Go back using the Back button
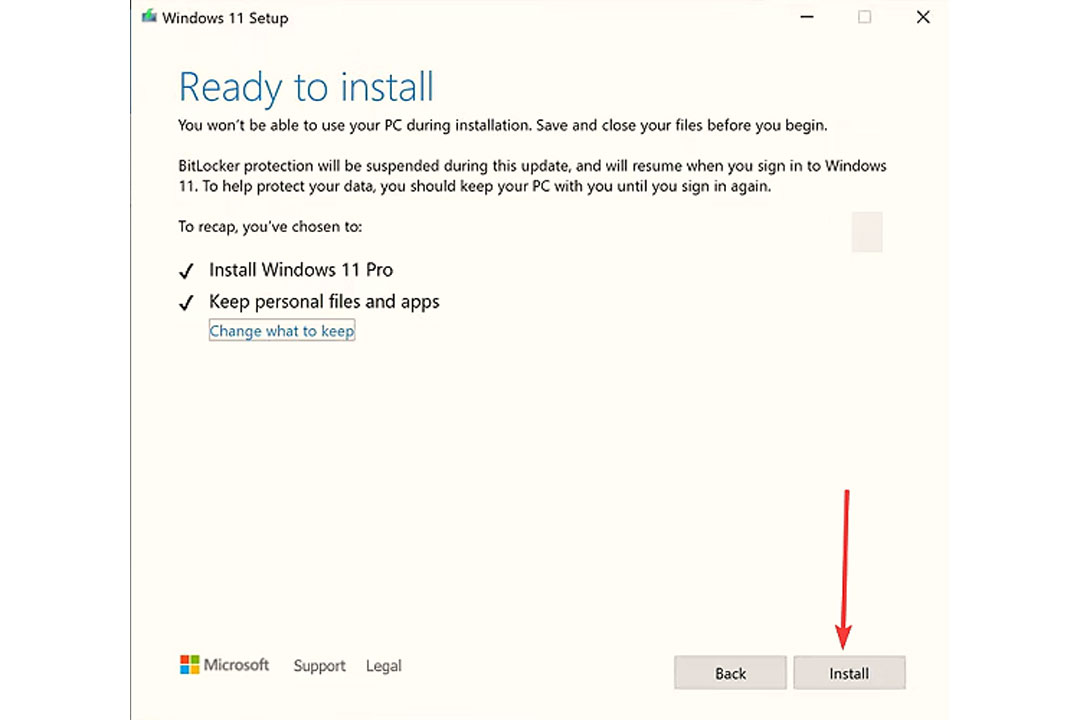This screenshot has width=1080, height=720. click(x=730, y=672)
